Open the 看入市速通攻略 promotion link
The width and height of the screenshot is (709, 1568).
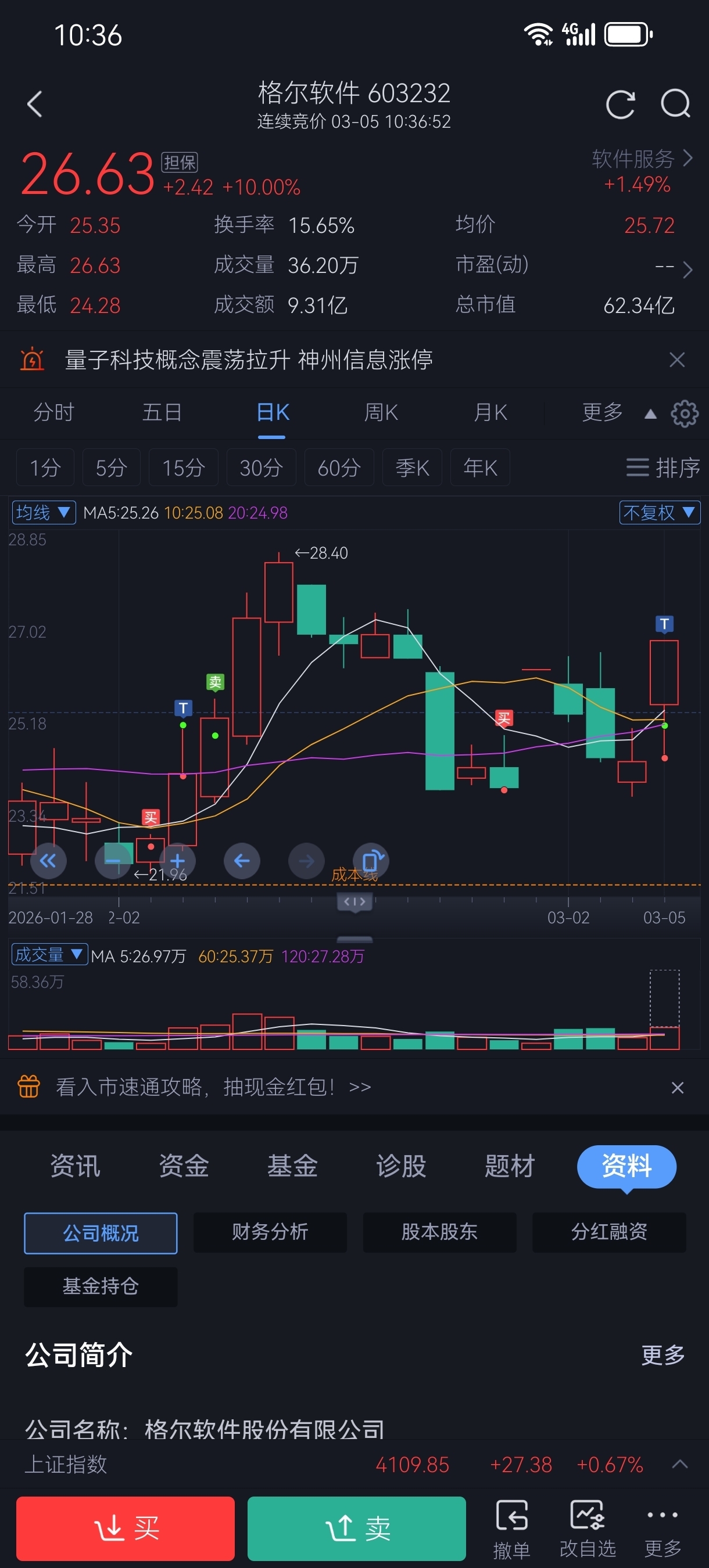point(213,1087)
